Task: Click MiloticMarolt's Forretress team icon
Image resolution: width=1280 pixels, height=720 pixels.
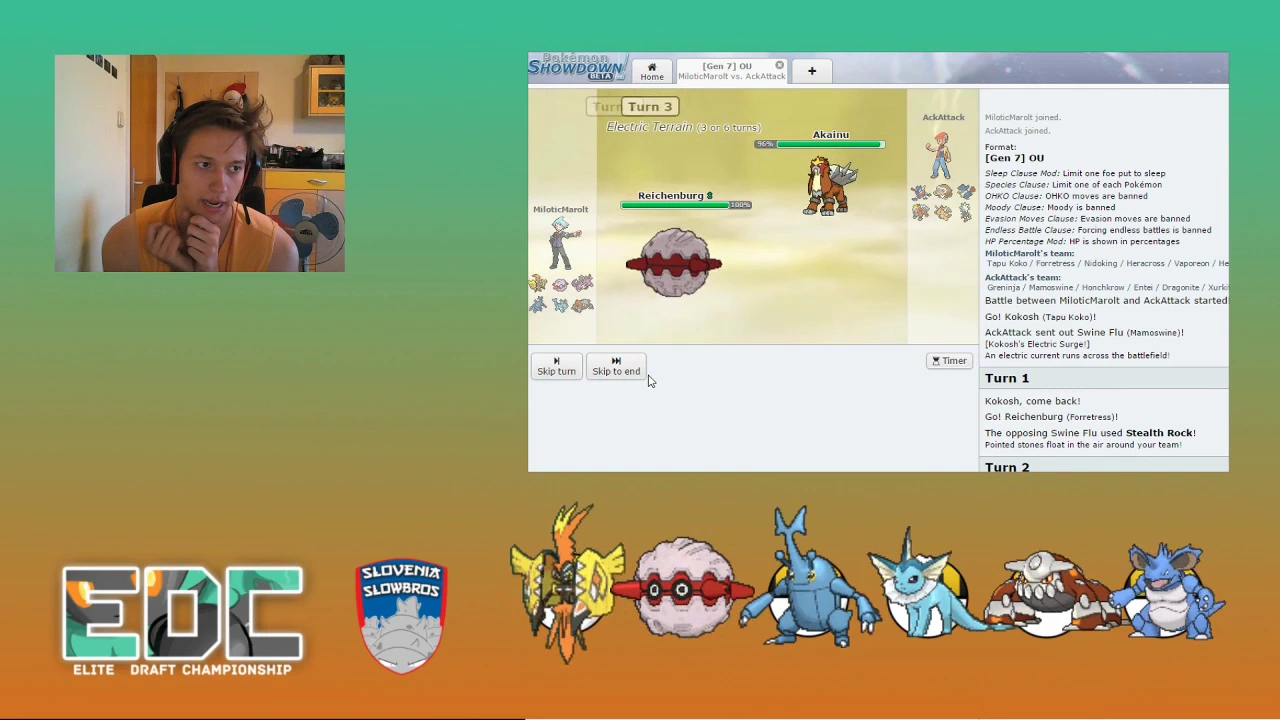Action: (560, 285)
